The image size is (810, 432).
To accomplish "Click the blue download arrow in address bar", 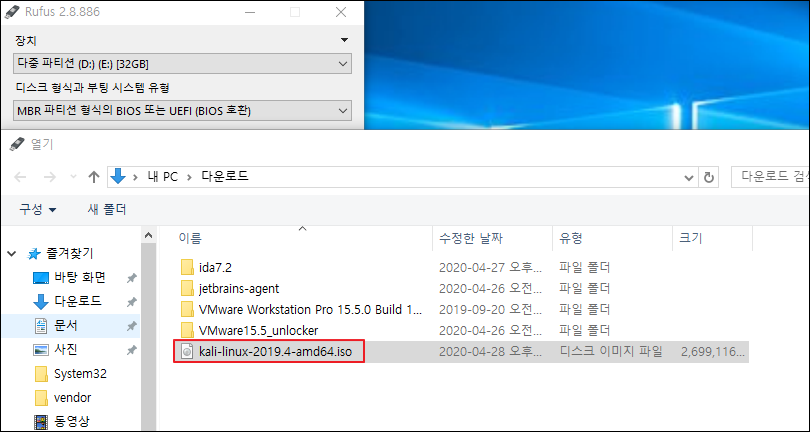I will 118,177.
